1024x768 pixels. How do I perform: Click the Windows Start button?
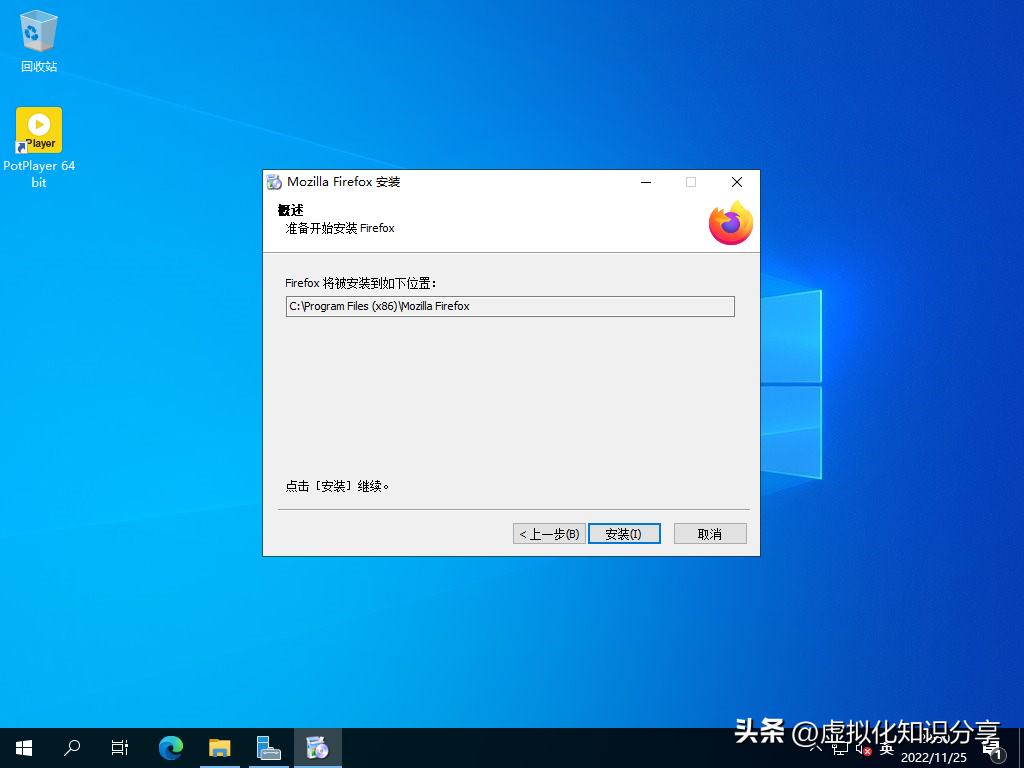point(22,747)
